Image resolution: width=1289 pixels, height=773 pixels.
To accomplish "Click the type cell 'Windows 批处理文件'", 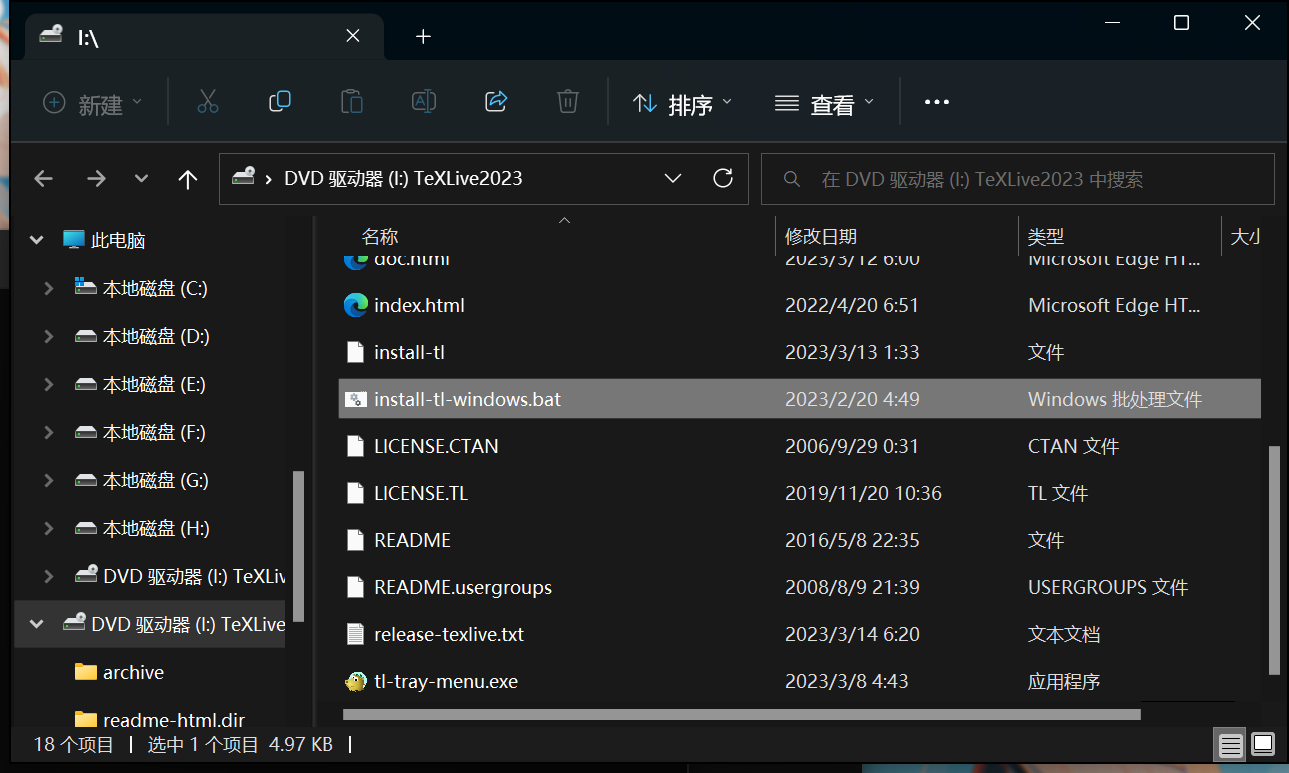I will click(x=1115, y=399).
